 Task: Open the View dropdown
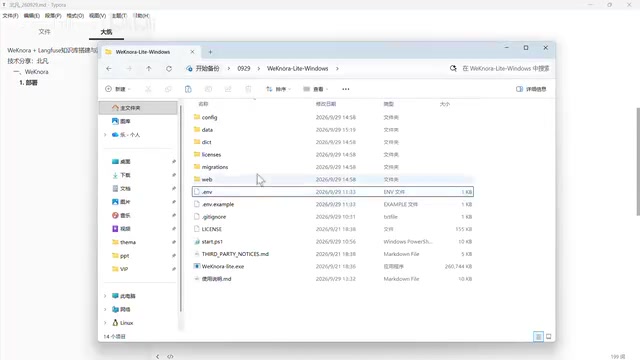tap(316, 89)
